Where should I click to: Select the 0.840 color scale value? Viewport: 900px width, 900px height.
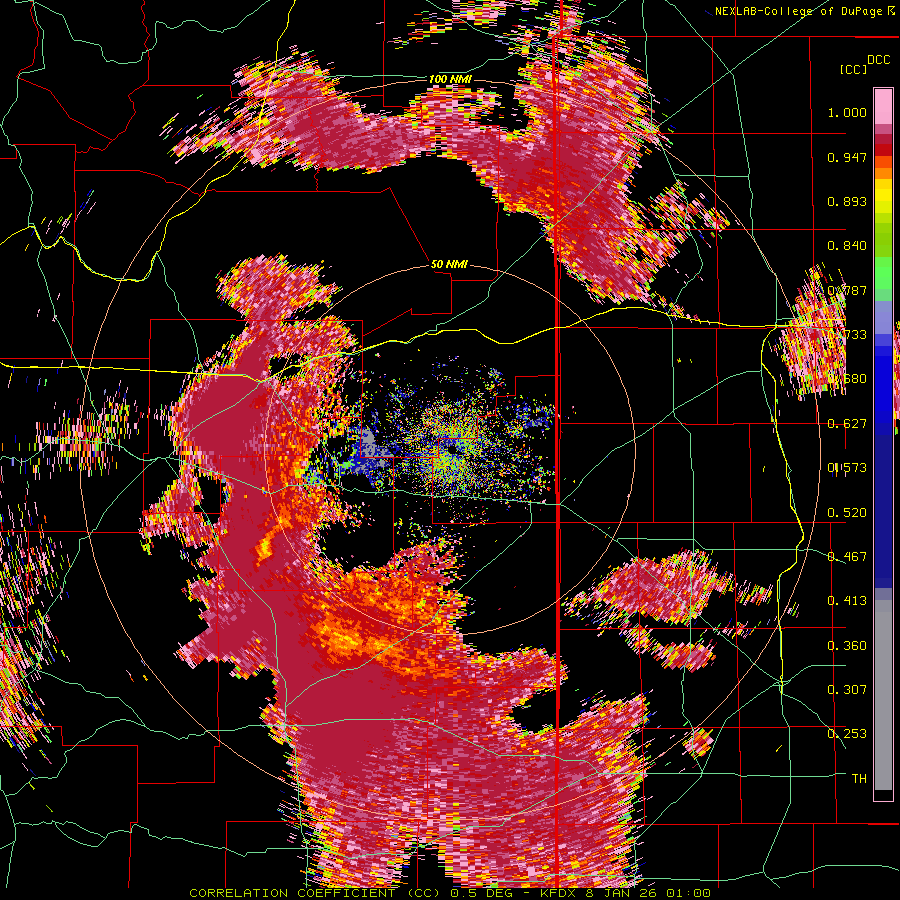[847, 246]
